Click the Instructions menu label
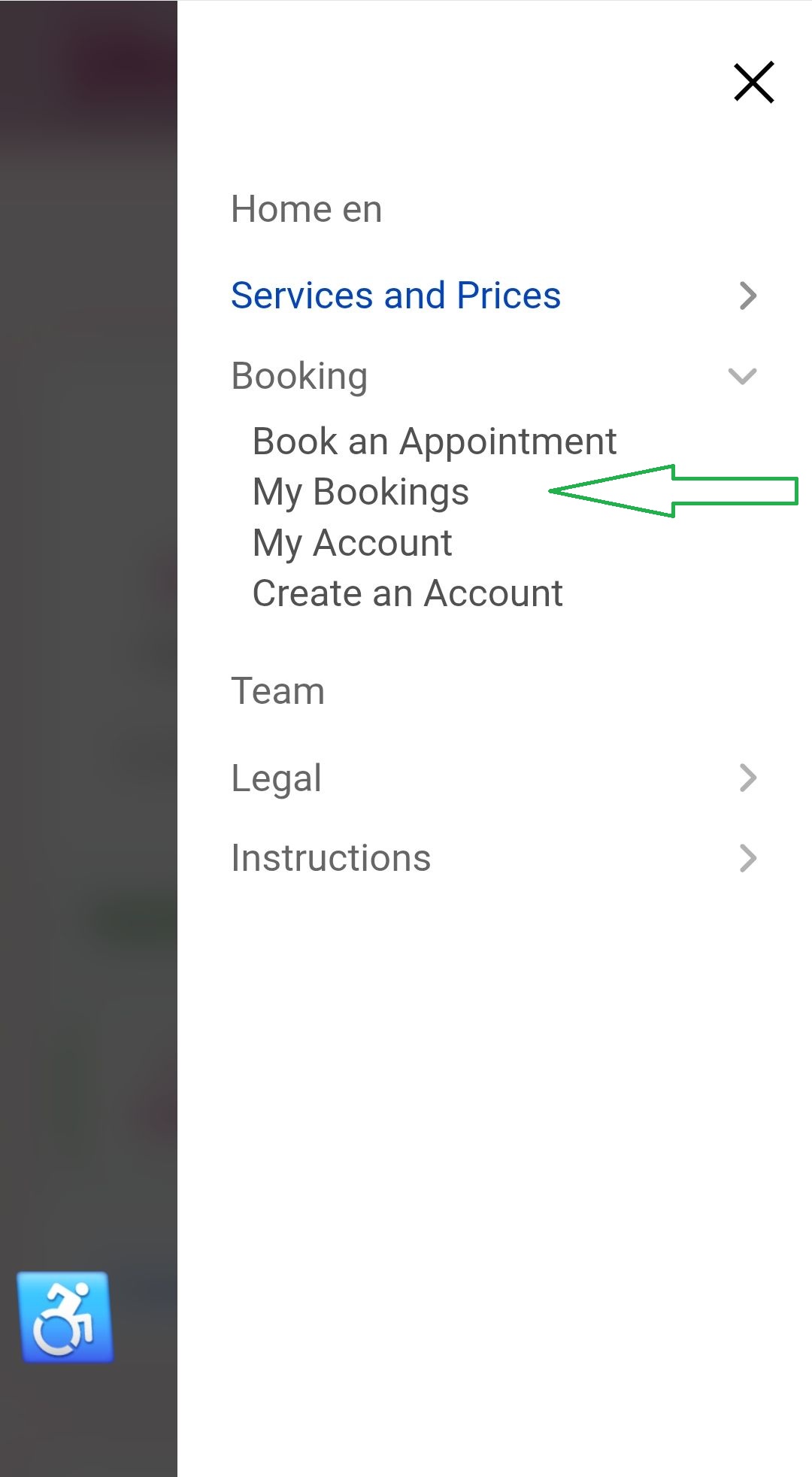 331,858
